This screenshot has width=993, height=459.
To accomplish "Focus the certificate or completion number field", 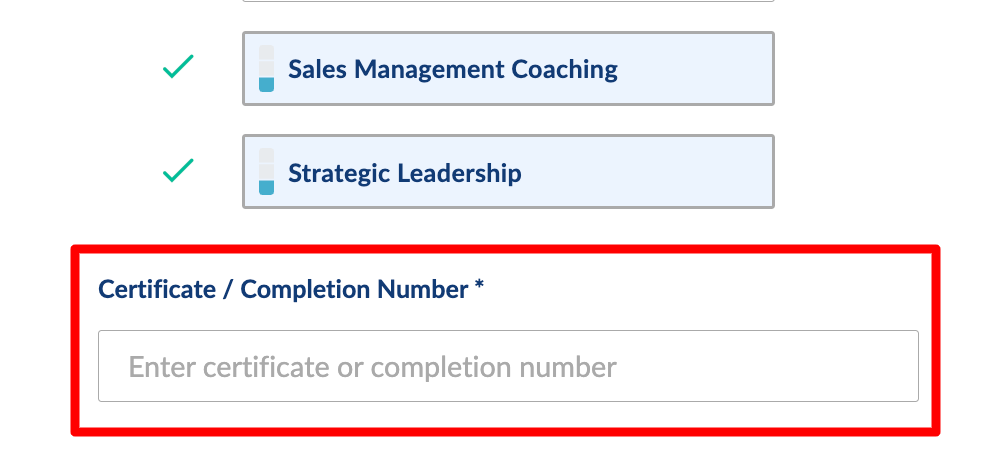I will tap(507, 366).
